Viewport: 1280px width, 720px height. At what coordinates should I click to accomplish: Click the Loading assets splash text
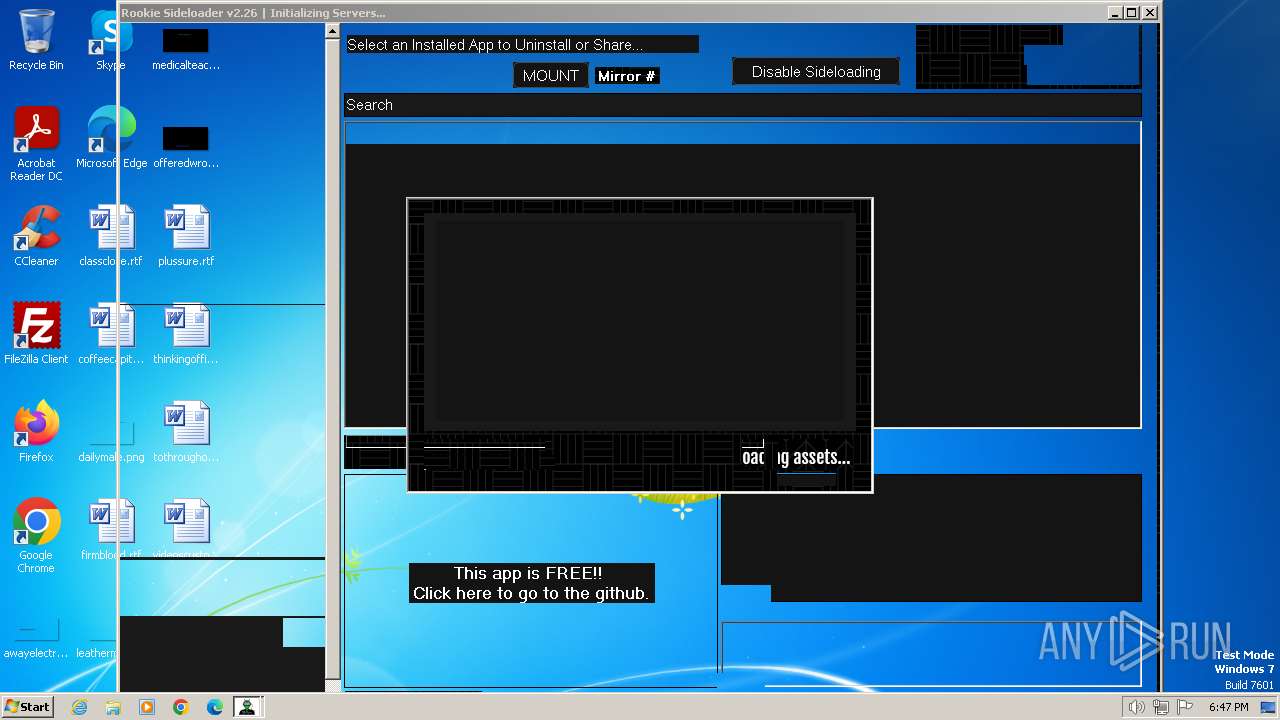point(796,457)
